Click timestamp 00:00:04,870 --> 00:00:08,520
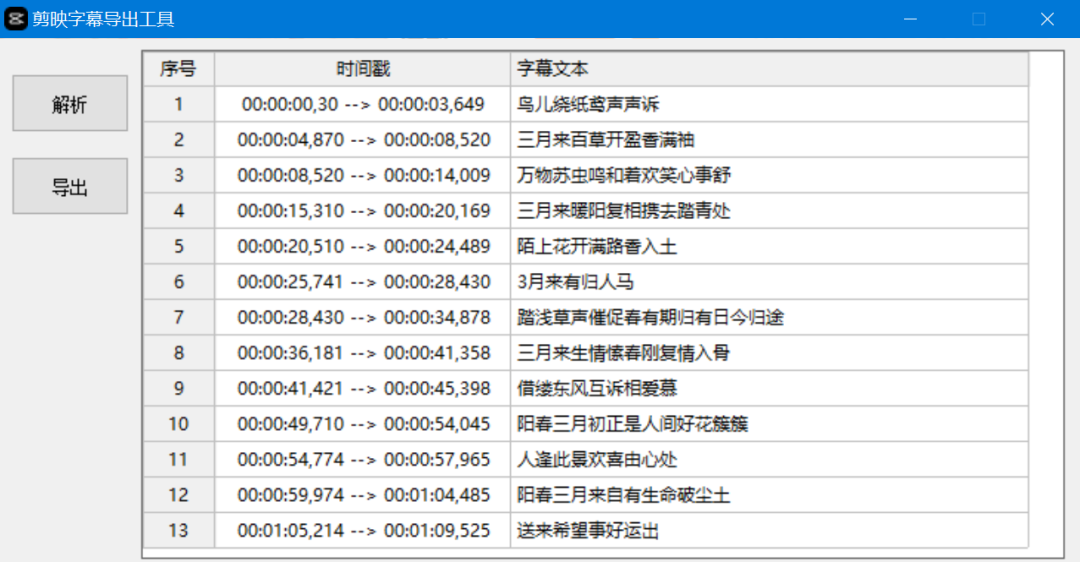Viewport: 1080px width, 562px height. pyautogui.click(x=364, y=140)
